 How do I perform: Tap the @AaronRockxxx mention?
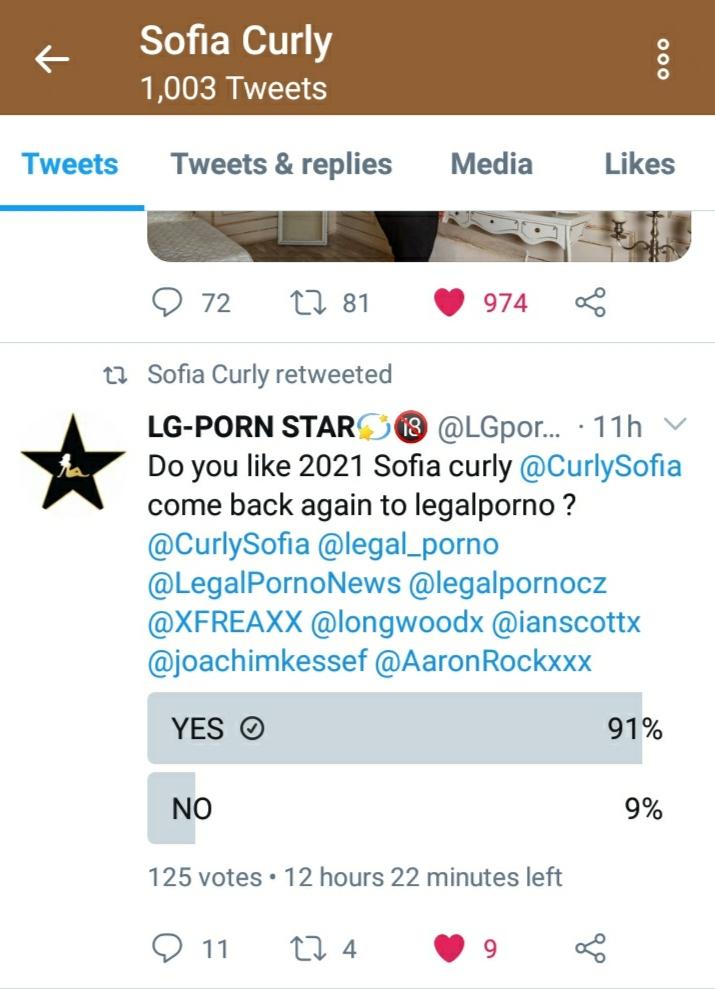tap(483, 661)
